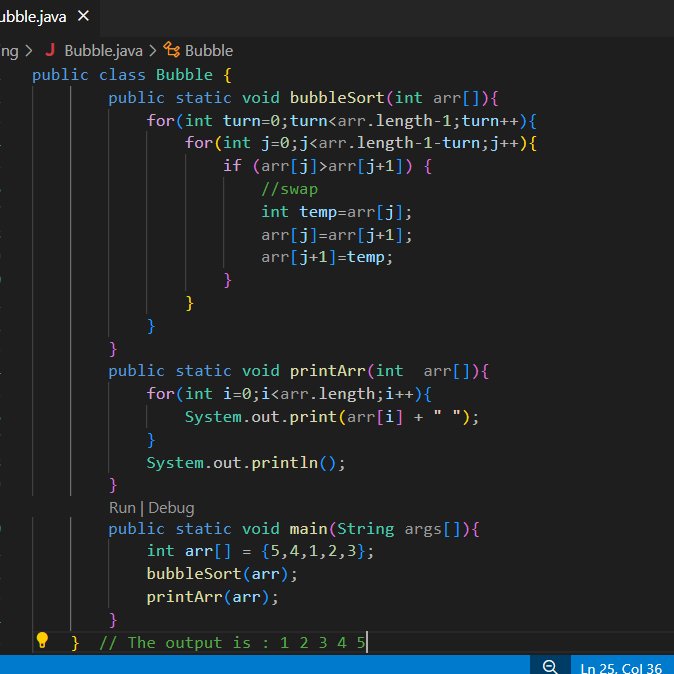The height and width of the screenshot is (674, 674).
Task: Click the array initializer {5,4,1,2,3}
Action: tap(313, 551)
